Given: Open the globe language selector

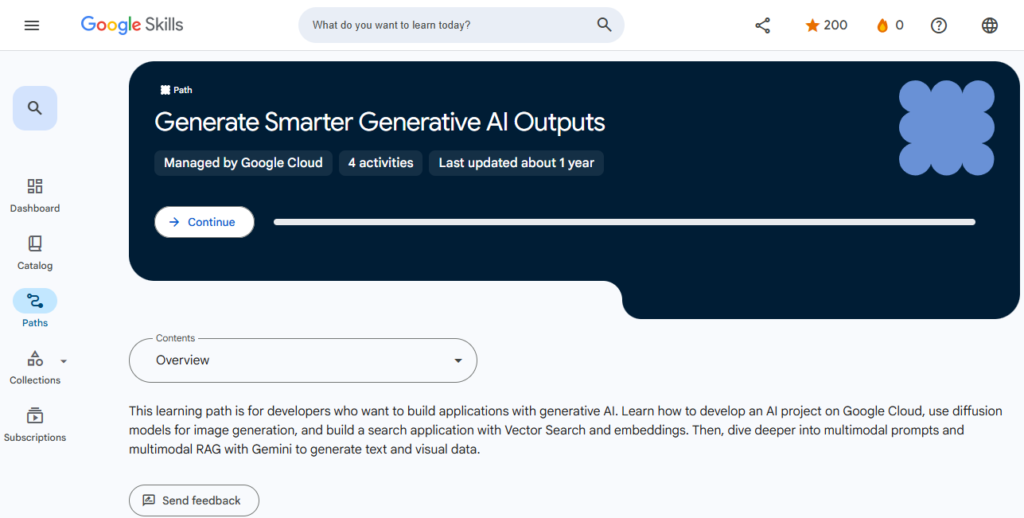Looking at the screenshot, I should pyautogui.click(x=989, y=25).
